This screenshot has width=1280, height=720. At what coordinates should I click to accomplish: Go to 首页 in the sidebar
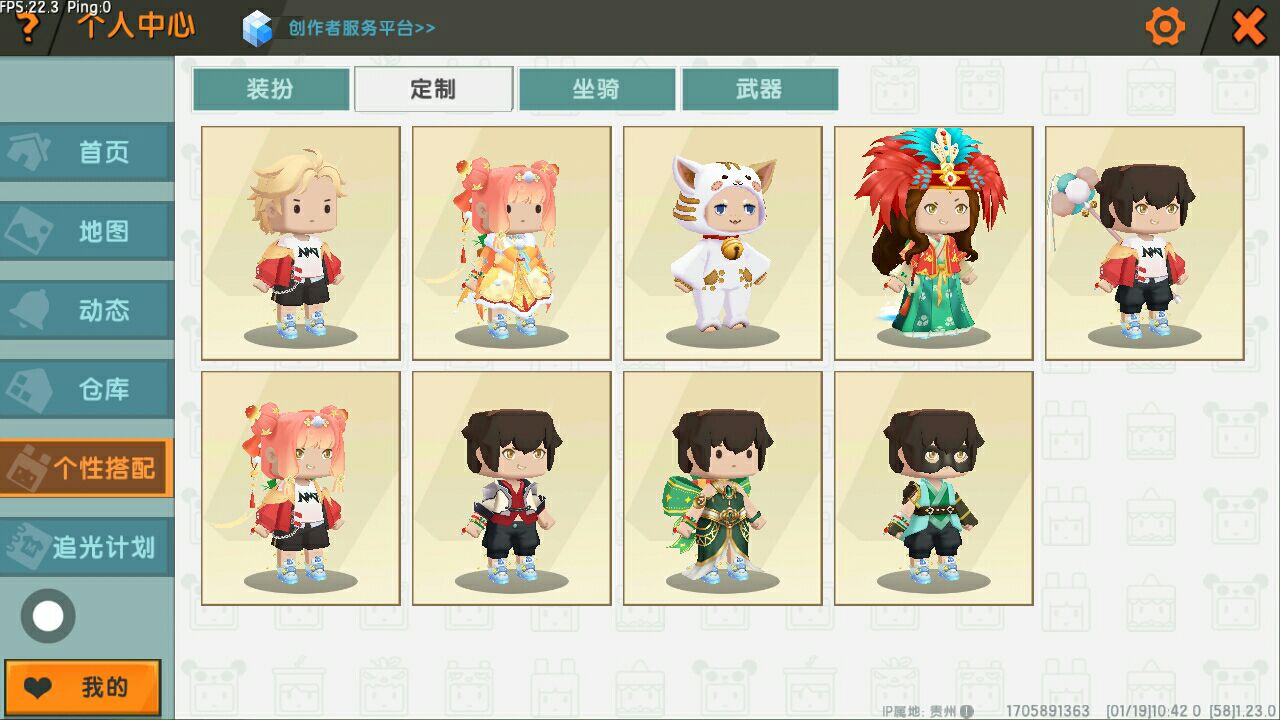[x=86, y=152]
